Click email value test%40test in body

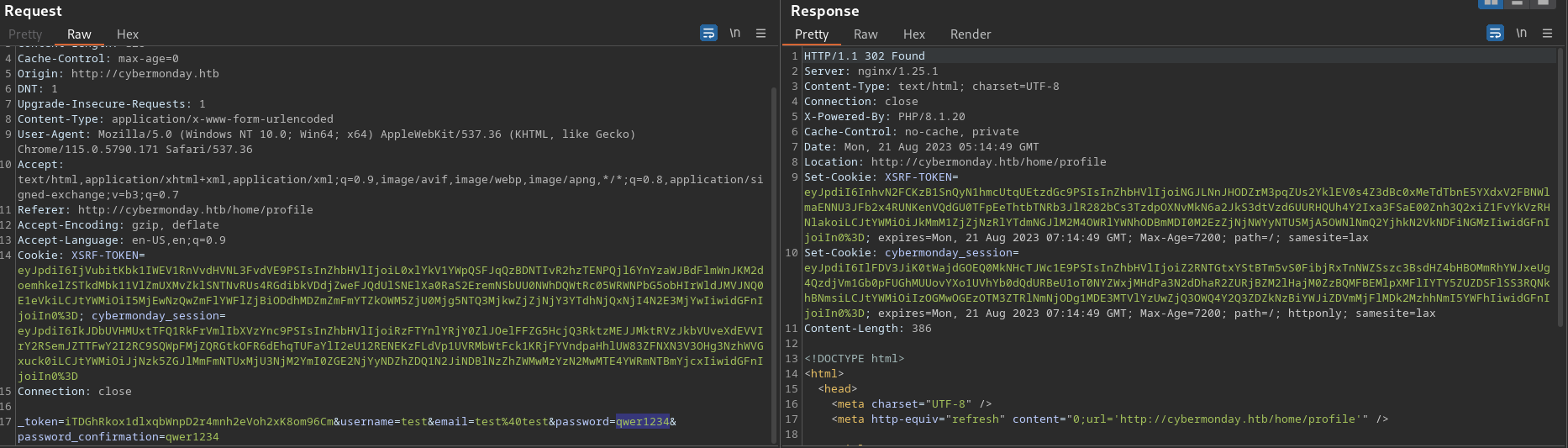[x=512, y=422]
